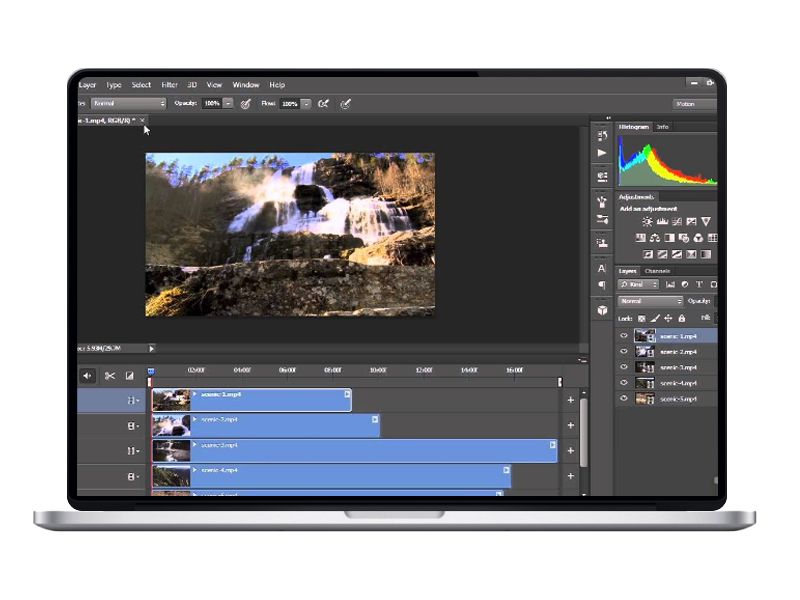The image size is (800, 600).
Task: Click the lock all padlock icon
Action: point(682,318)
